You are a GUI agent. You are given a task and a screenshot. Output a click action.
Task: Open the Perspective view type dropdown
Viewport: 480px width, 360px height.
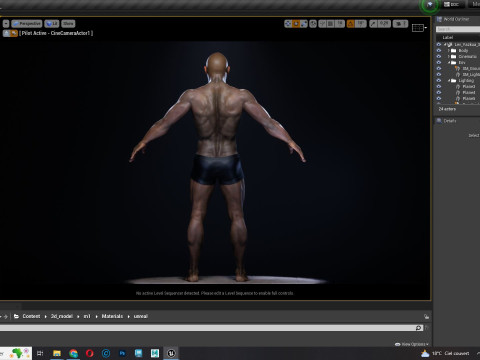(27, 24)
